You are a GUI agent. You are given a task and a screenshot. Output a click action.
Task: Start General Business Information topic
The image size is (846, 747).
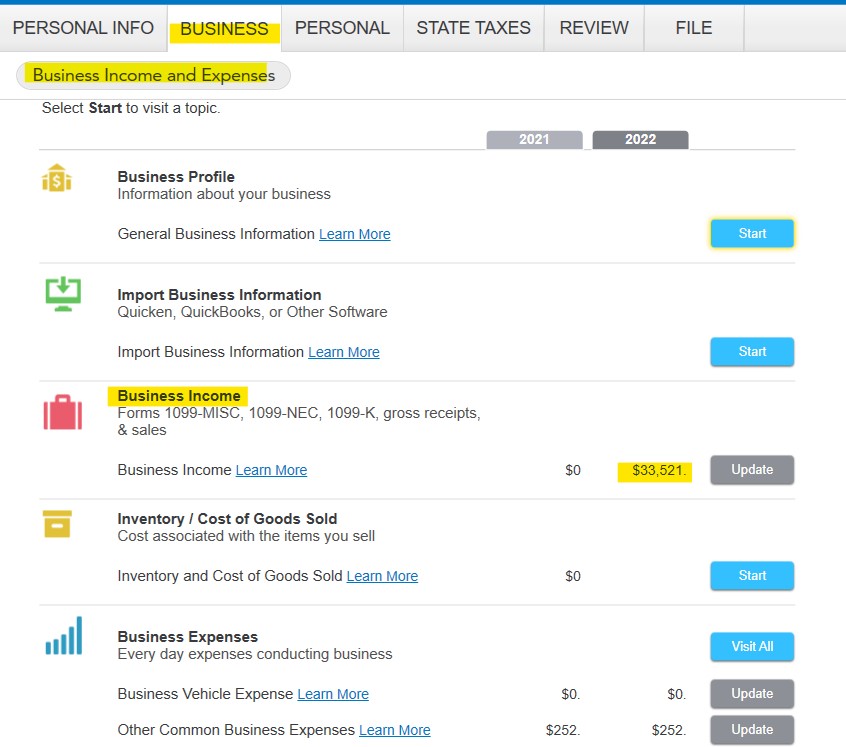pyautogui.click(x=752, y=234)
